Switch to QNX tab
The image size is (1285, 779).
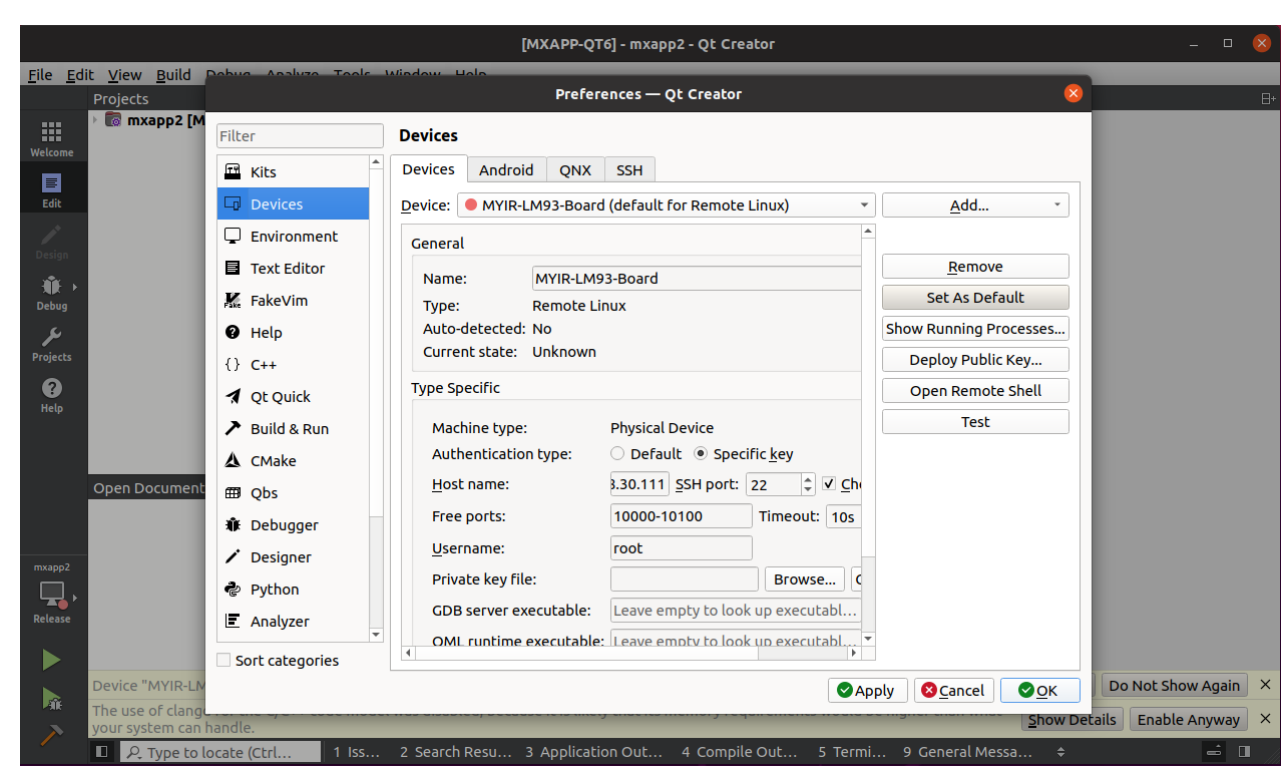coord(575,170)
